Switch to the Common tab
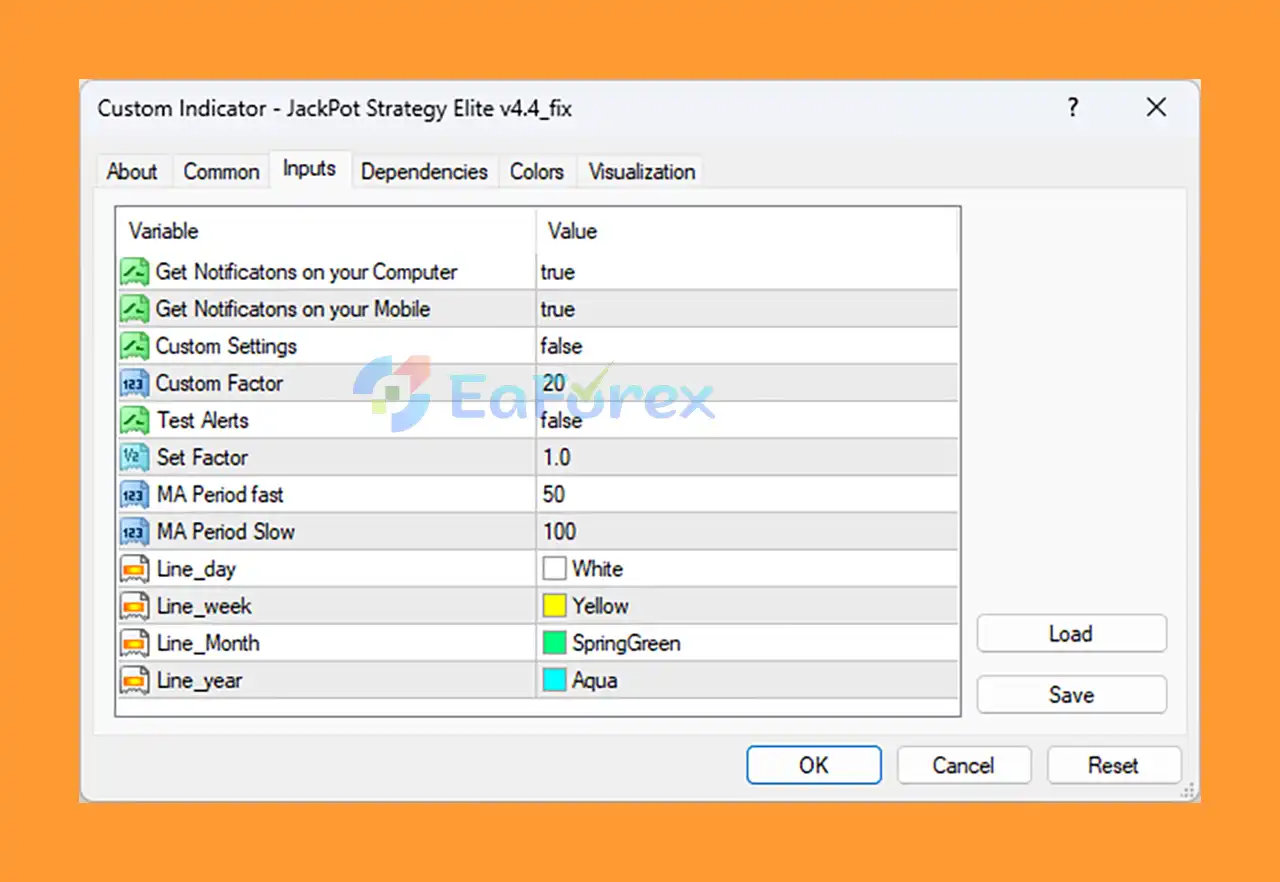The width and height of the screenshot is (1280, 882). pyautogui.click(x=221, y=171)
